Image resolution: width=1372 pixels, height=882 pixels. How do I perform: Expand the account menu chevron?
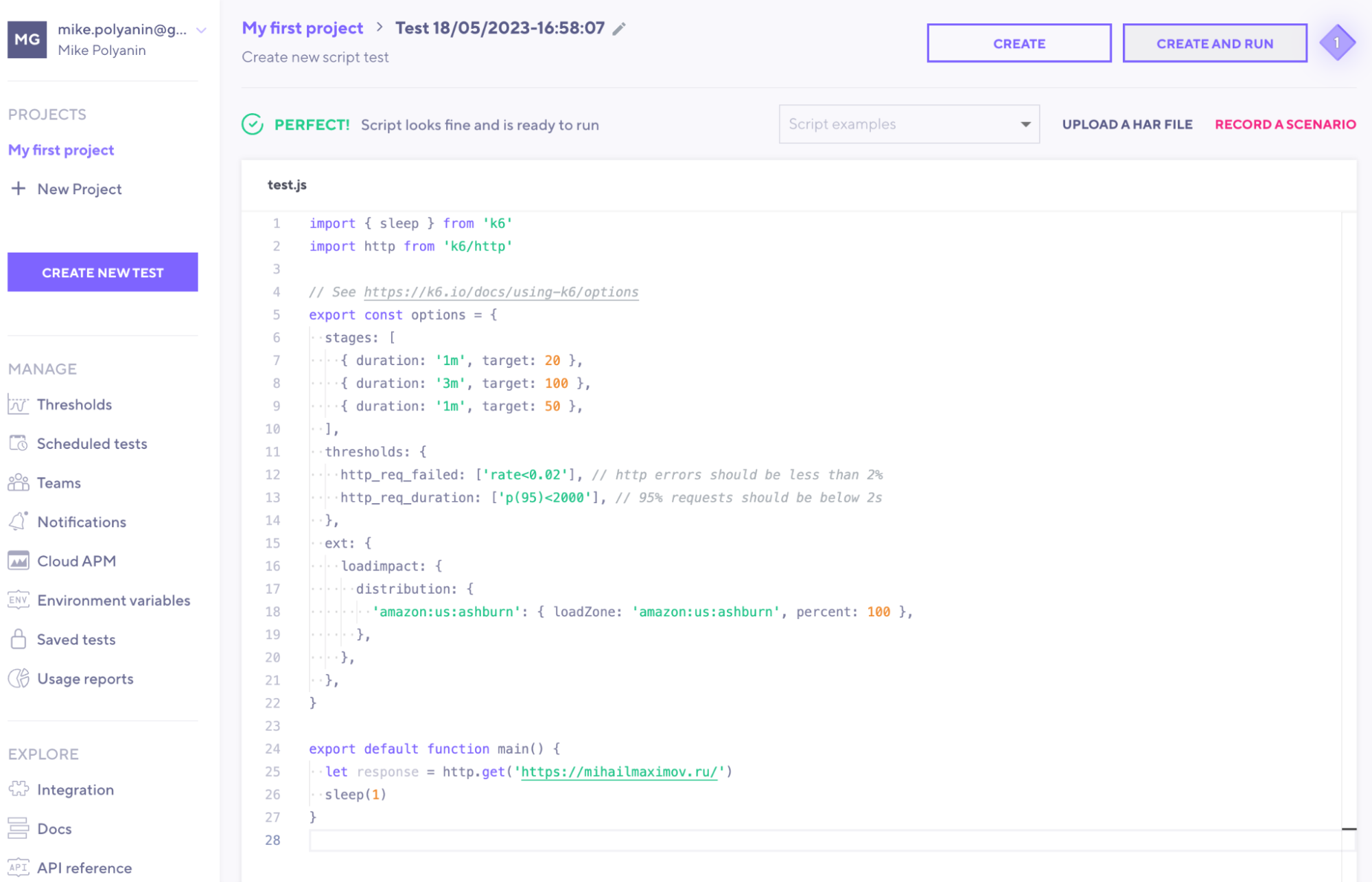click(x=201, y=30)
